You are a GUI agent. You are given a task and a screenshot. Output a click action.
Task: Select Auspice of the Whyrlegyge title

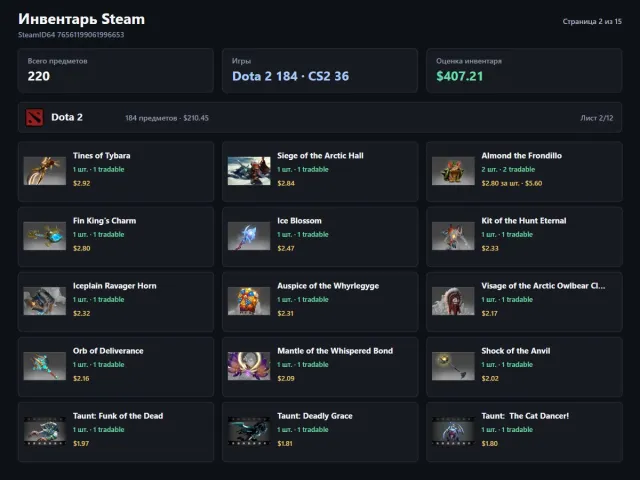point(328,286)
